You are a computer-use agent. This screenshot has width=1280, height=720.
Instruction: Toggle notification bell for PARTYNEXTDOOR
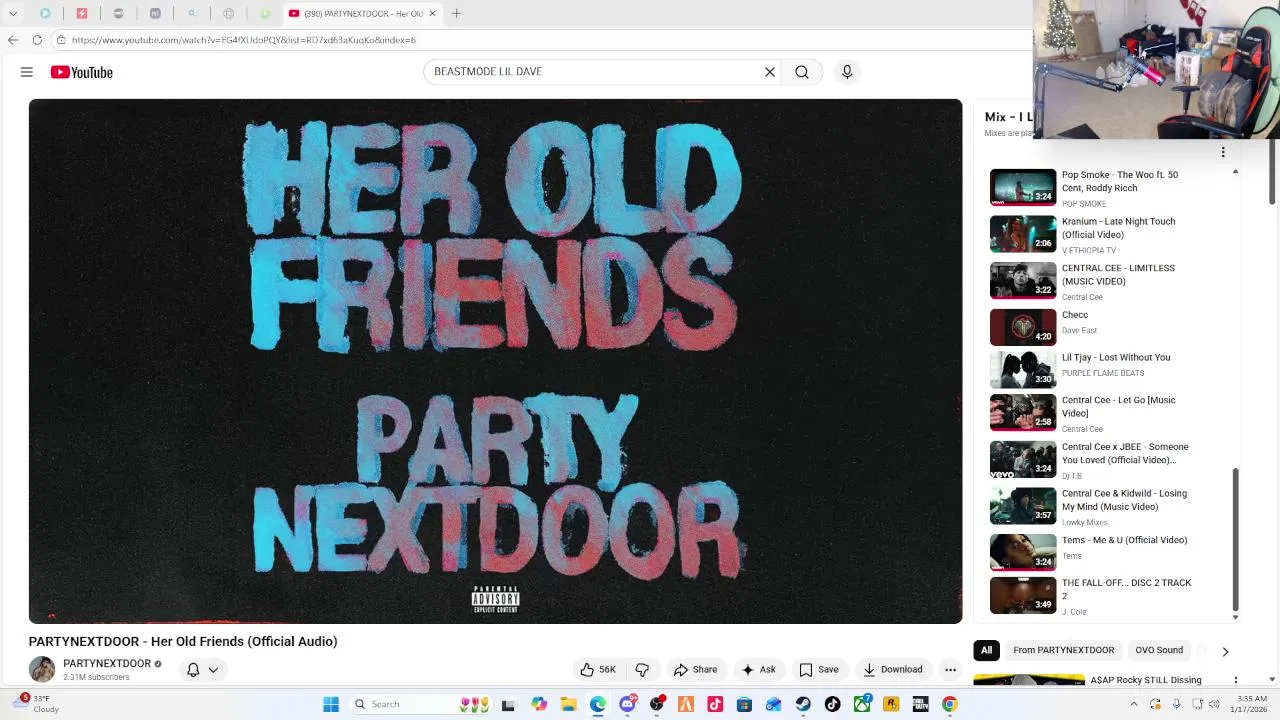[193, 670]
